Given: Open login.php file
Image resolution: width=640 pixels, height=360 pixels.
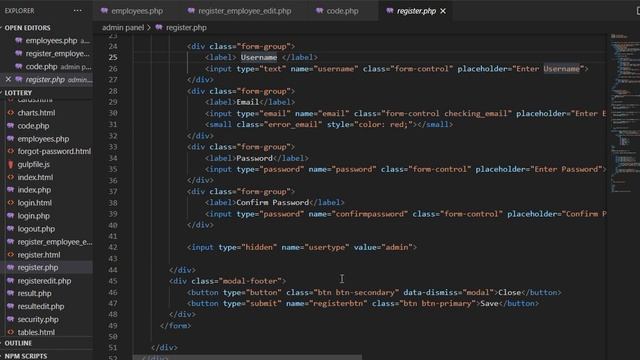Looking at the screenshot, I should [x=33, y=216].
